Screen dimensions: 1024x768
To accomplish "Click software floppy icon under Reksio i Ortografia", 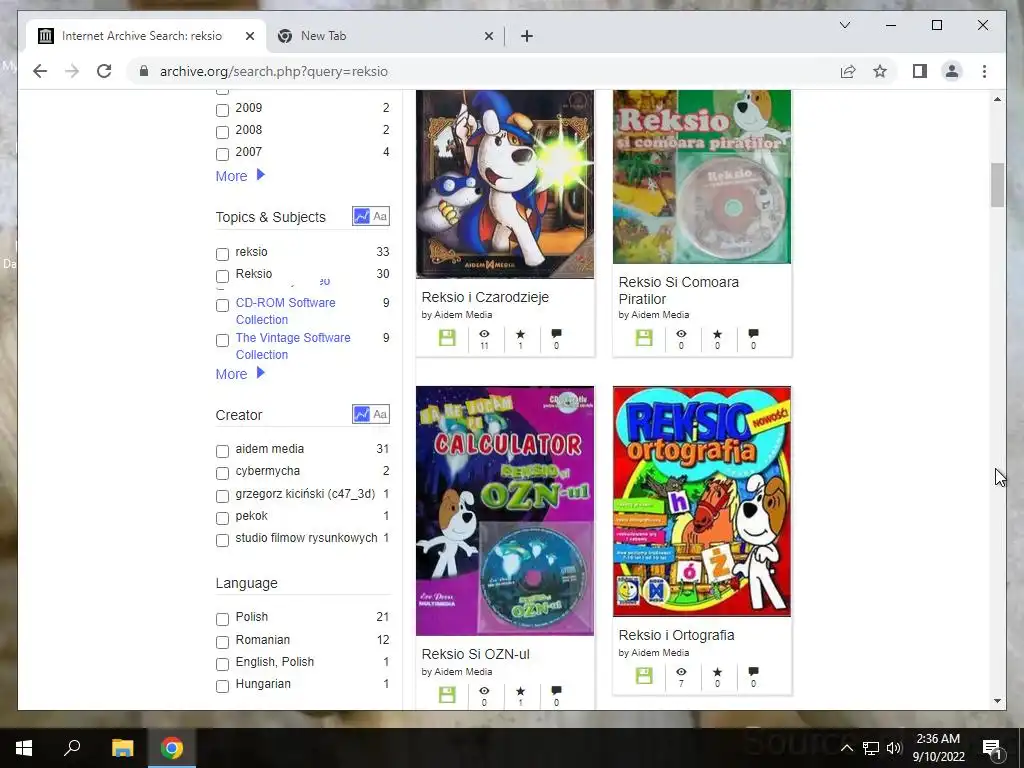I will click(x=644, y=675).
